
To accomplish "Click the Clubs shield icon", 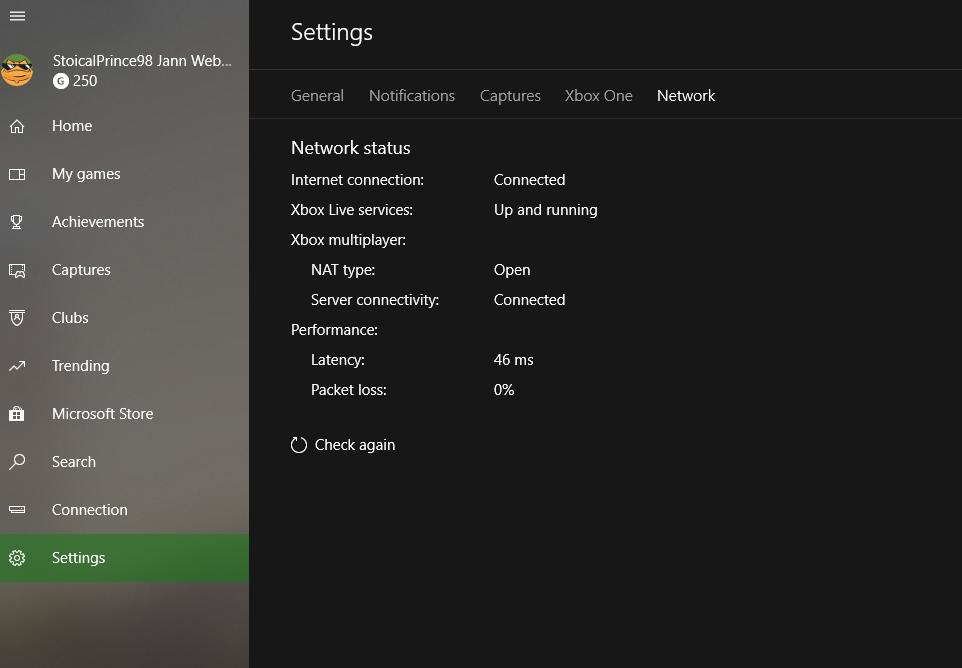I will point(17,318).
